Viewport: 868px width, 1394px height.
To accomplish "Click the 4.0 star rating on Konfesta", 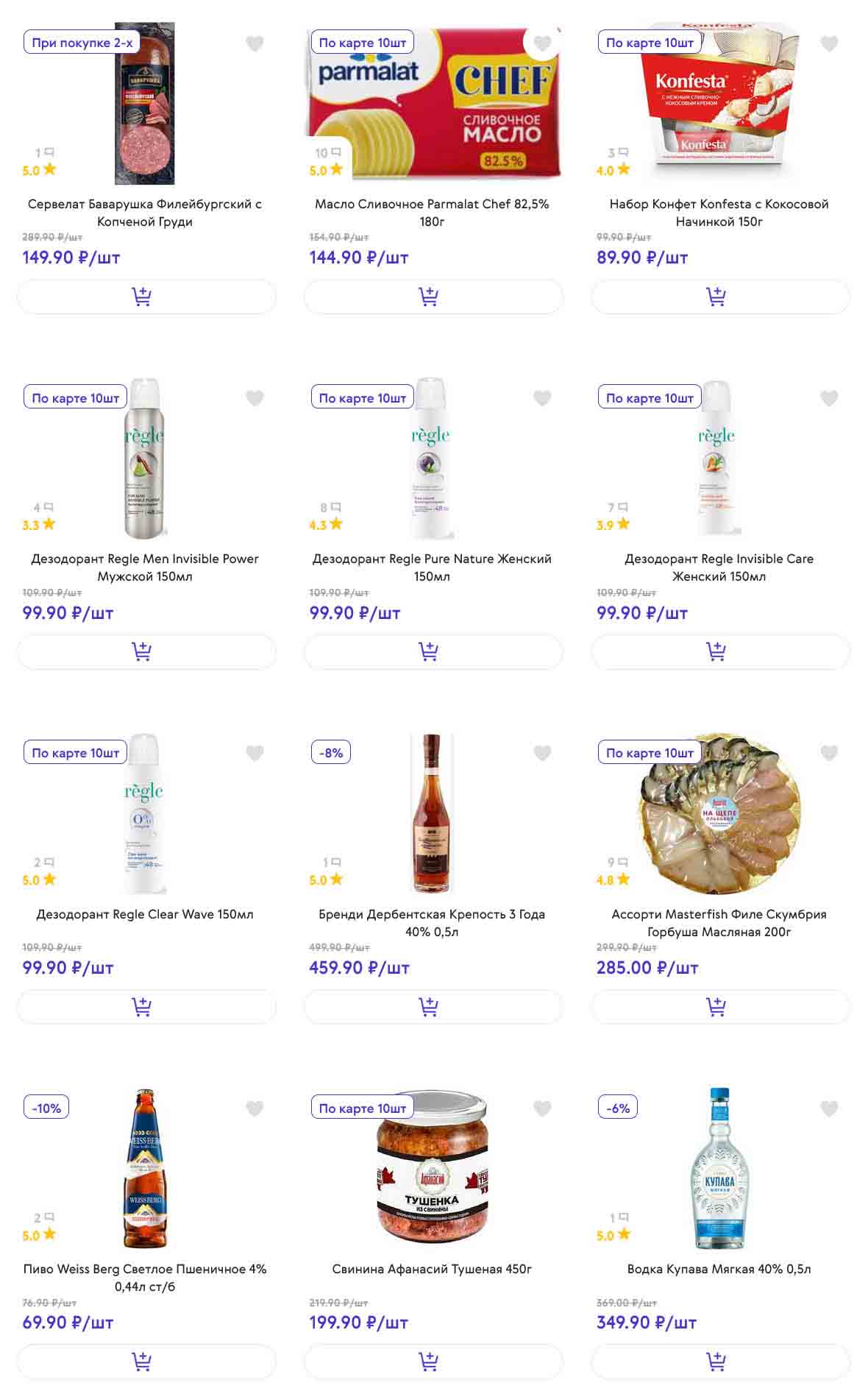I will coord(613,170).
